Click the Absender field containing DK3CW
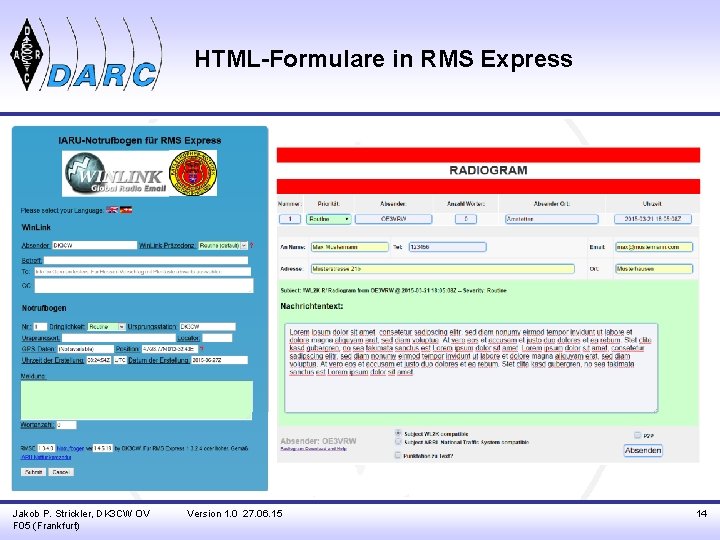 click(94, 246)
